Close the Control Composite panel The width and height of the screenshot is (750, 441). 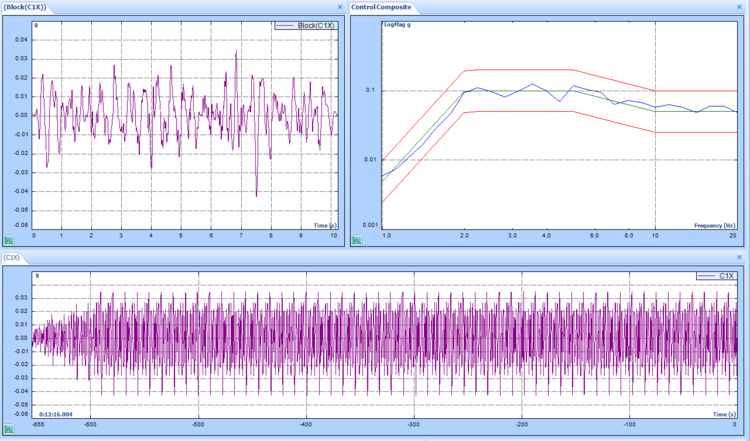pos(741,7)
